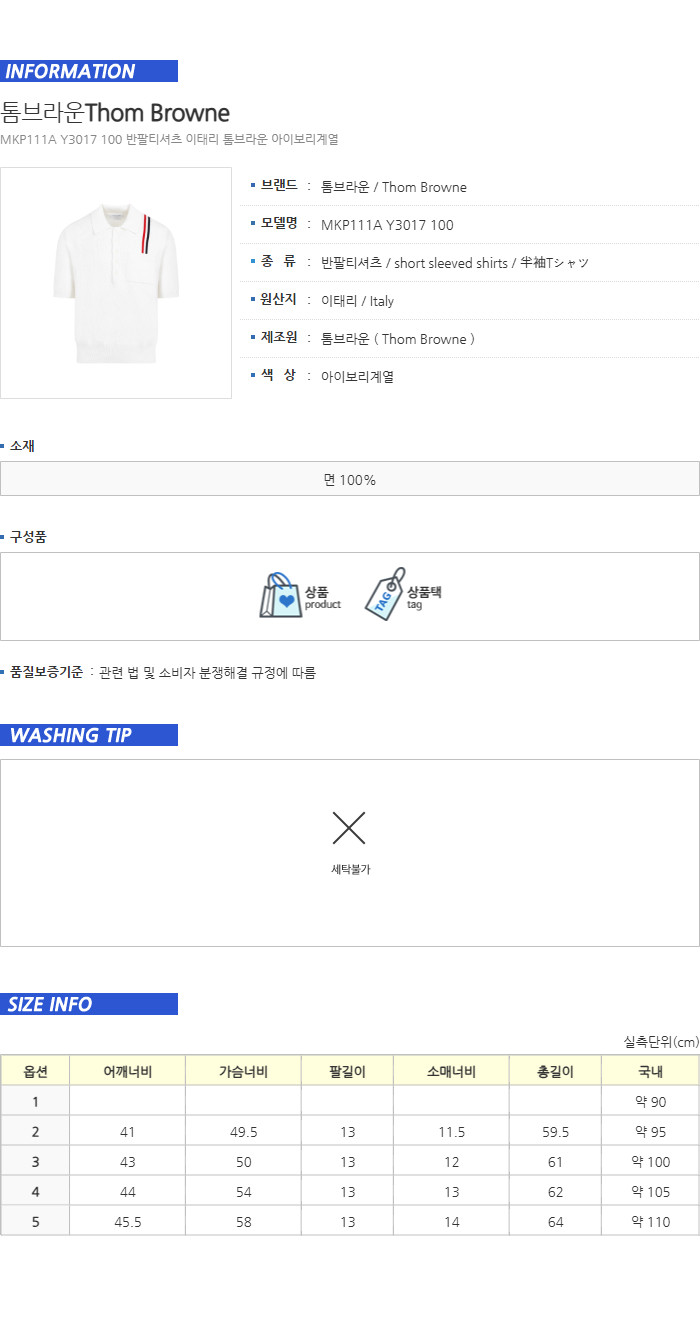This screenshot has width=700, height=1321.
Task: Click the WASHING TIP section header
Action: [x=89, y=735]
